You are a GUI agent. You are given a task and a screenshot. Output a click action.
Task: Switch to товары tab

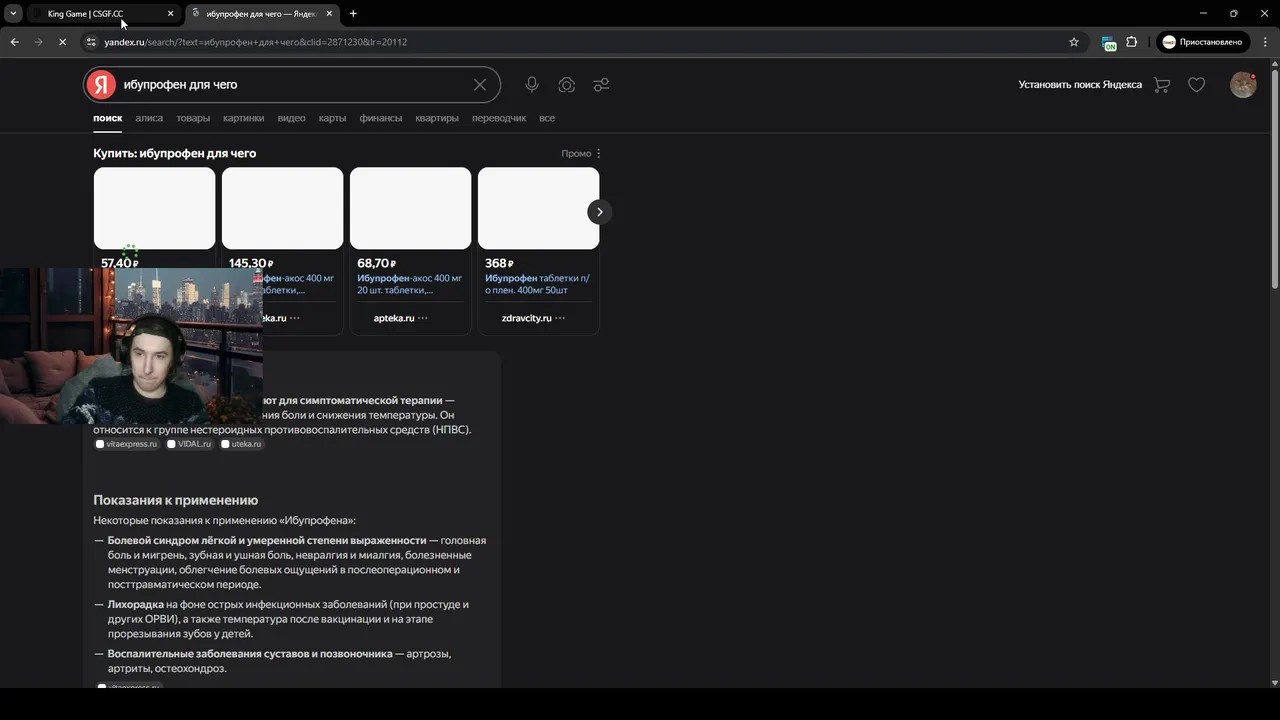point(193,118)
